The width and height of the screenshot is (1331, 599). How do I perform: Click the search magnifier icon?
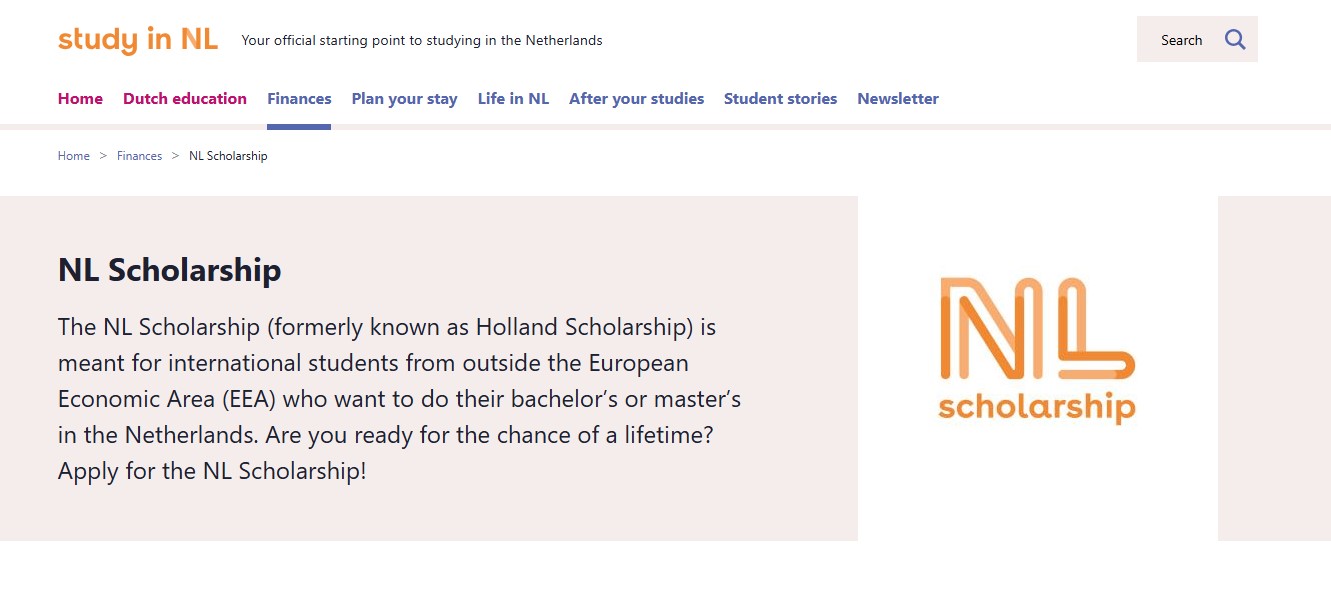click(x=1235, y=40)
